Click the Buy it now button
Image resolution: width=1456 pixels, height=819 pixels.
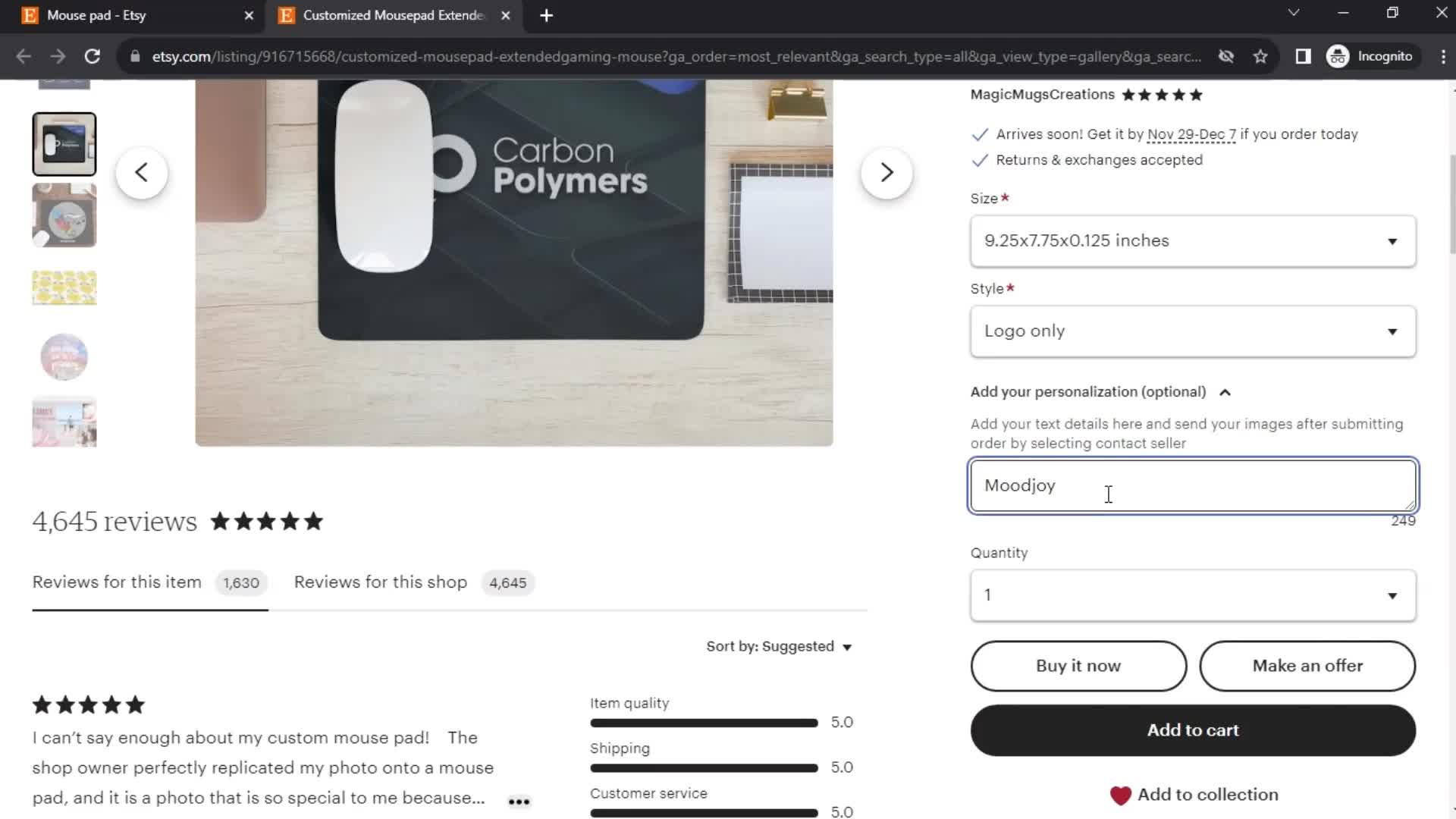[x=1080, y=666]
